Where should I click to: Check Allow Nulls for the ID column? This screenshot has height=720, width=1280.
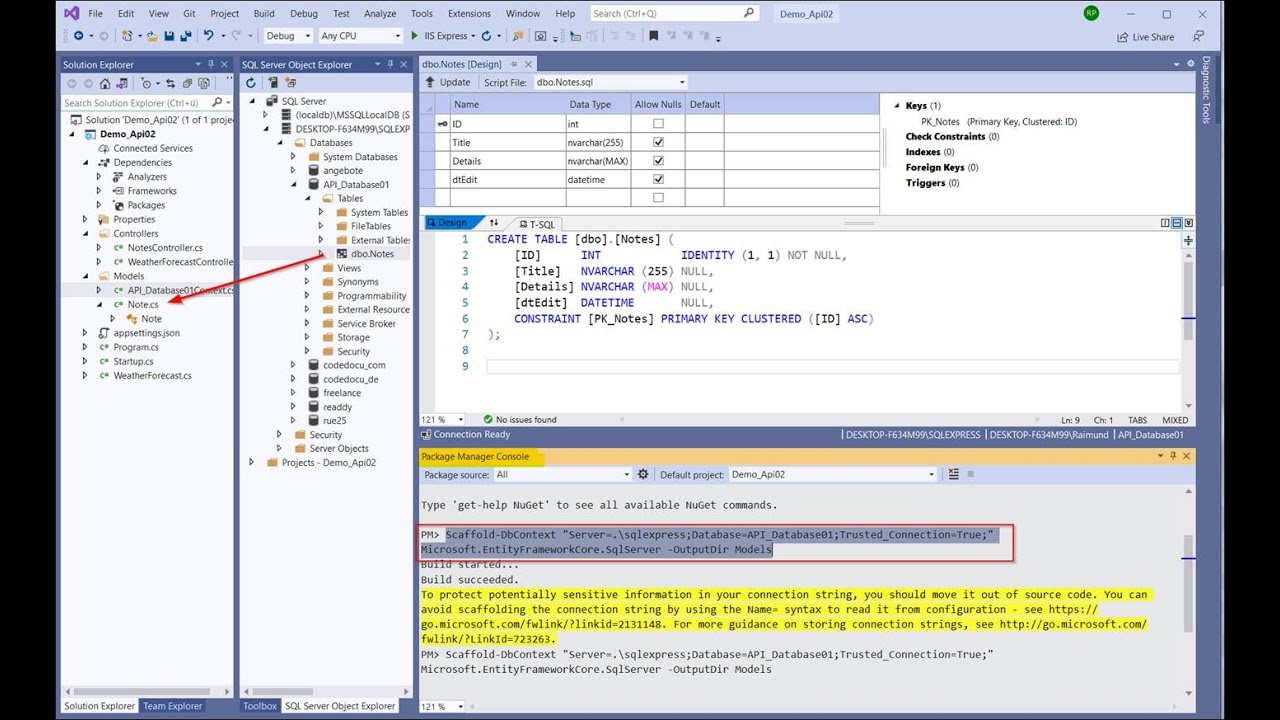[x=658, y=124]
